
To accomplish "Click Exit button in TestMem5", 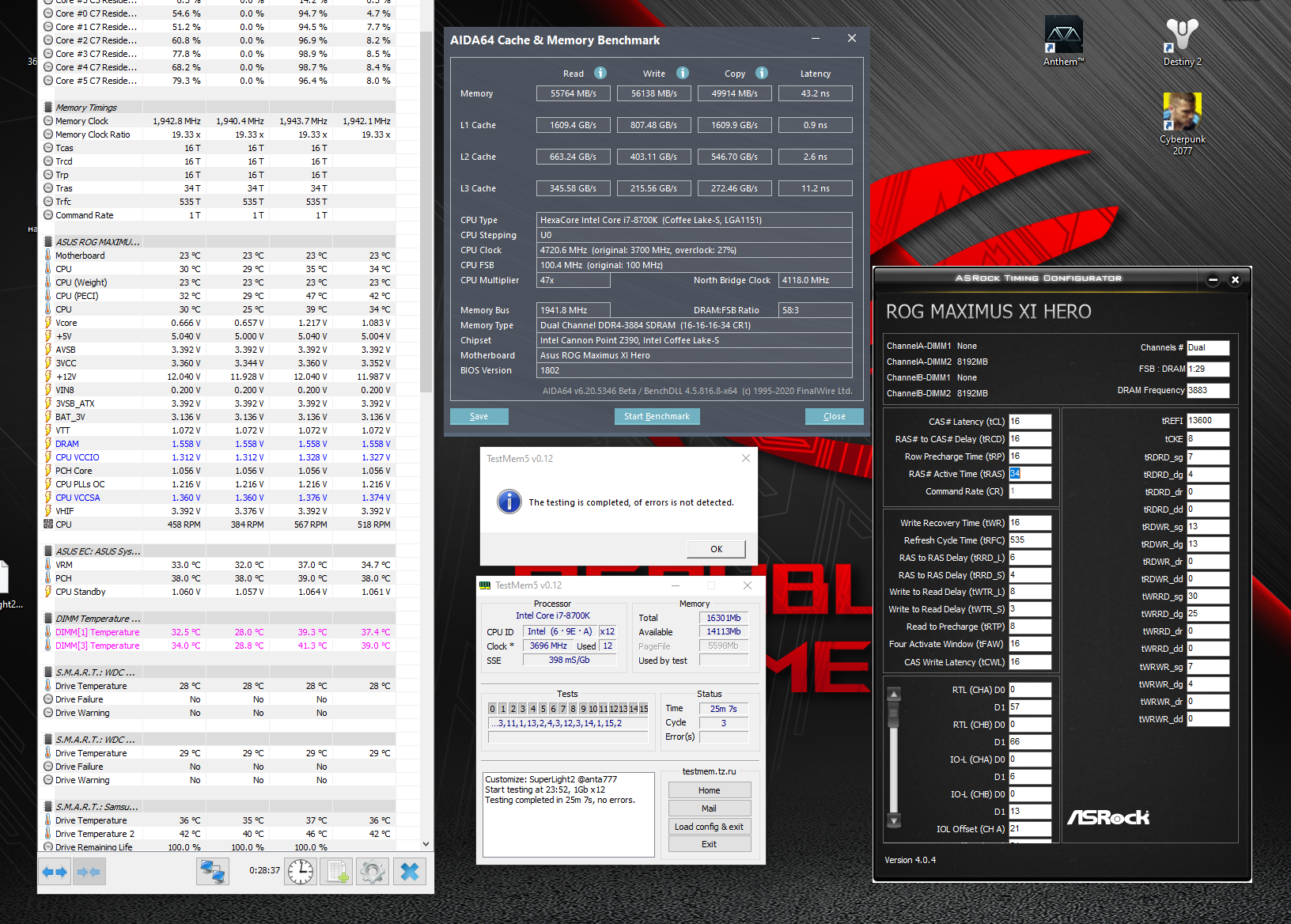I will [710, 844].
